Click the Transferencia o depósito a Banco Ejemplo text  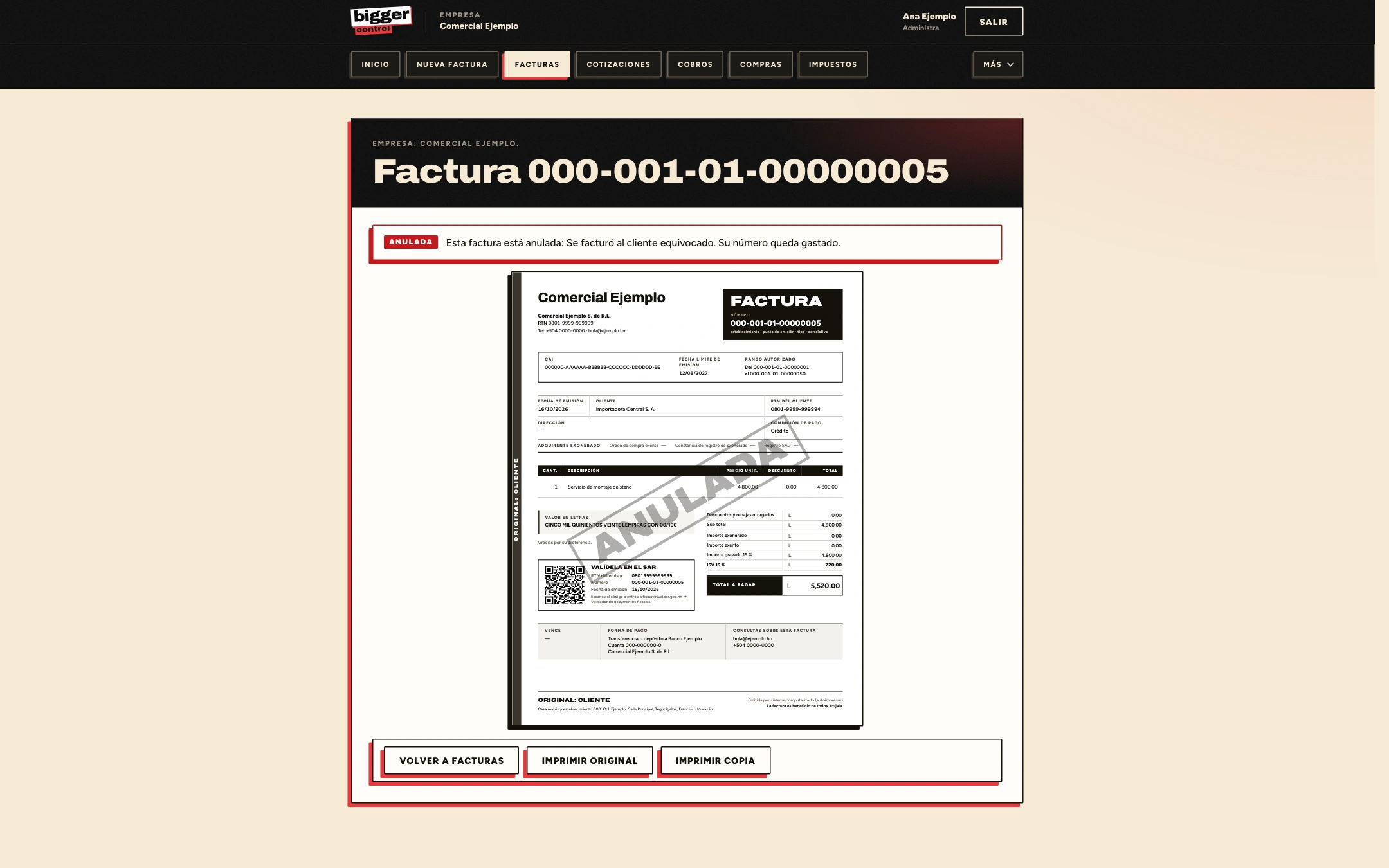tap(655, 639)
